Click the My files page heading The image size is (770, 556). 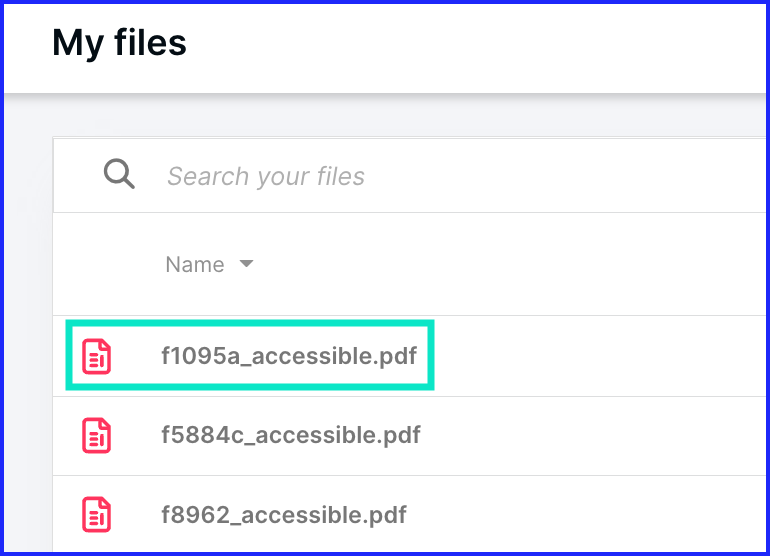(x=119, y=43)
